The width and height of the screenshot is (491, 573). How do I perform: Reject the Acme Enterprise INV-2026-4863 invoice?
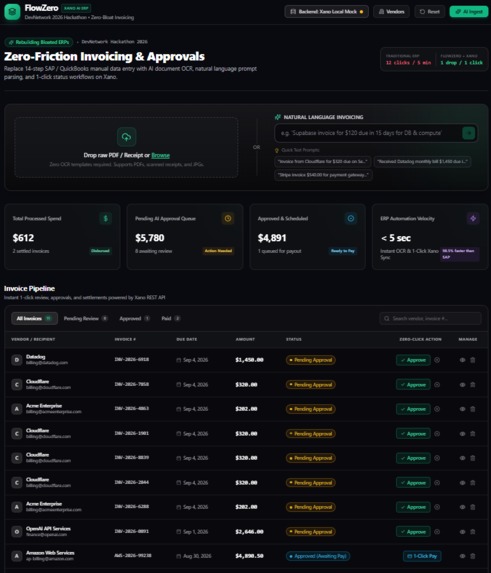pos(437,409)
